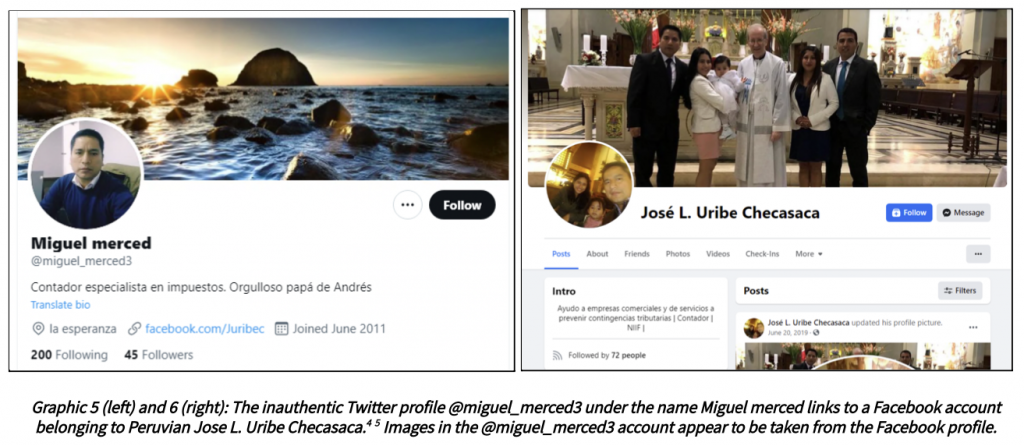Switch to the About tab

click(597, 254)
